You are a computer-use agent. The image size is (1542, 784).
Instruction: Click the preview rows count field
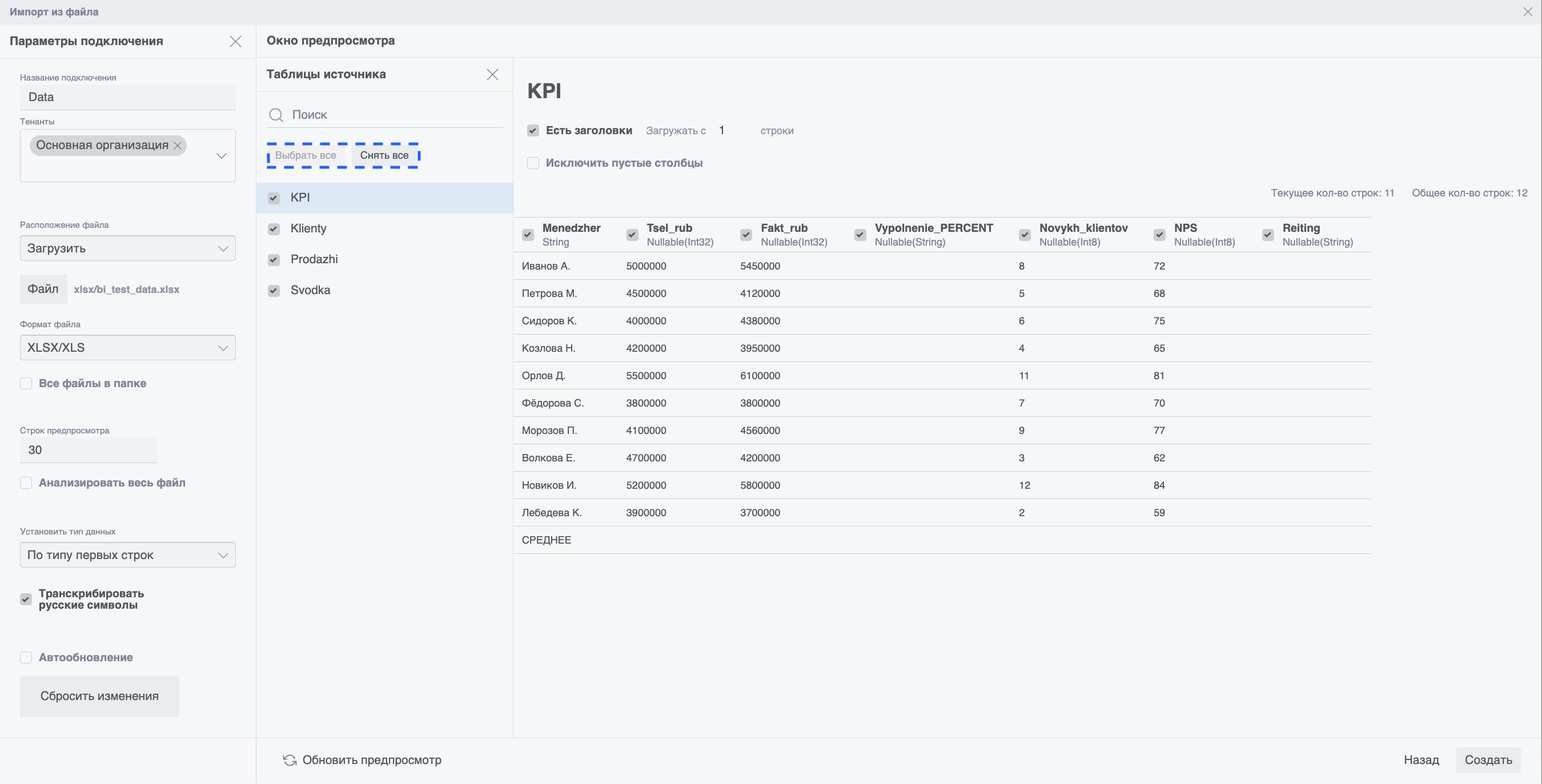click(x=88, y=450)
